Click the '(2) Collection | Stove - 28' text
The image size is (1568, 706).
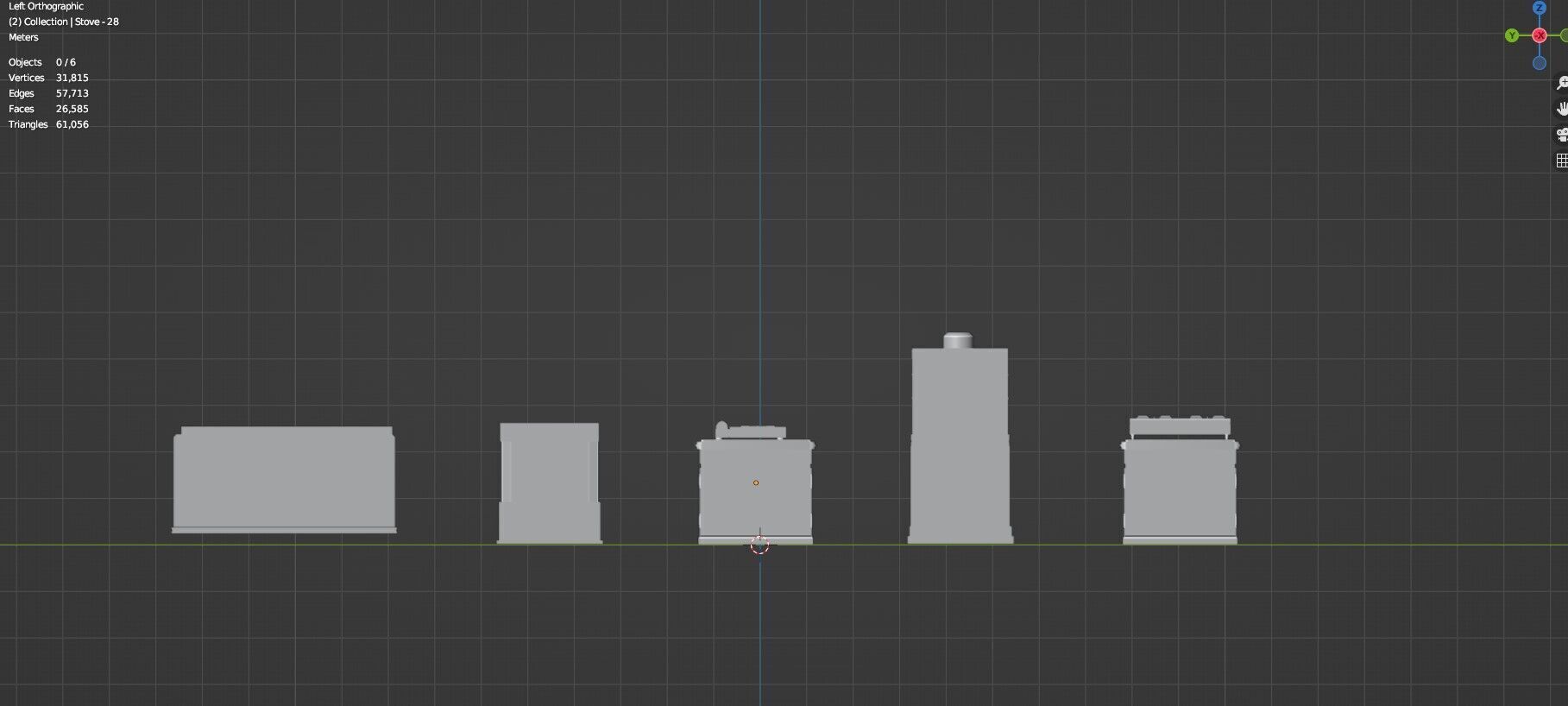coord(64,22)
